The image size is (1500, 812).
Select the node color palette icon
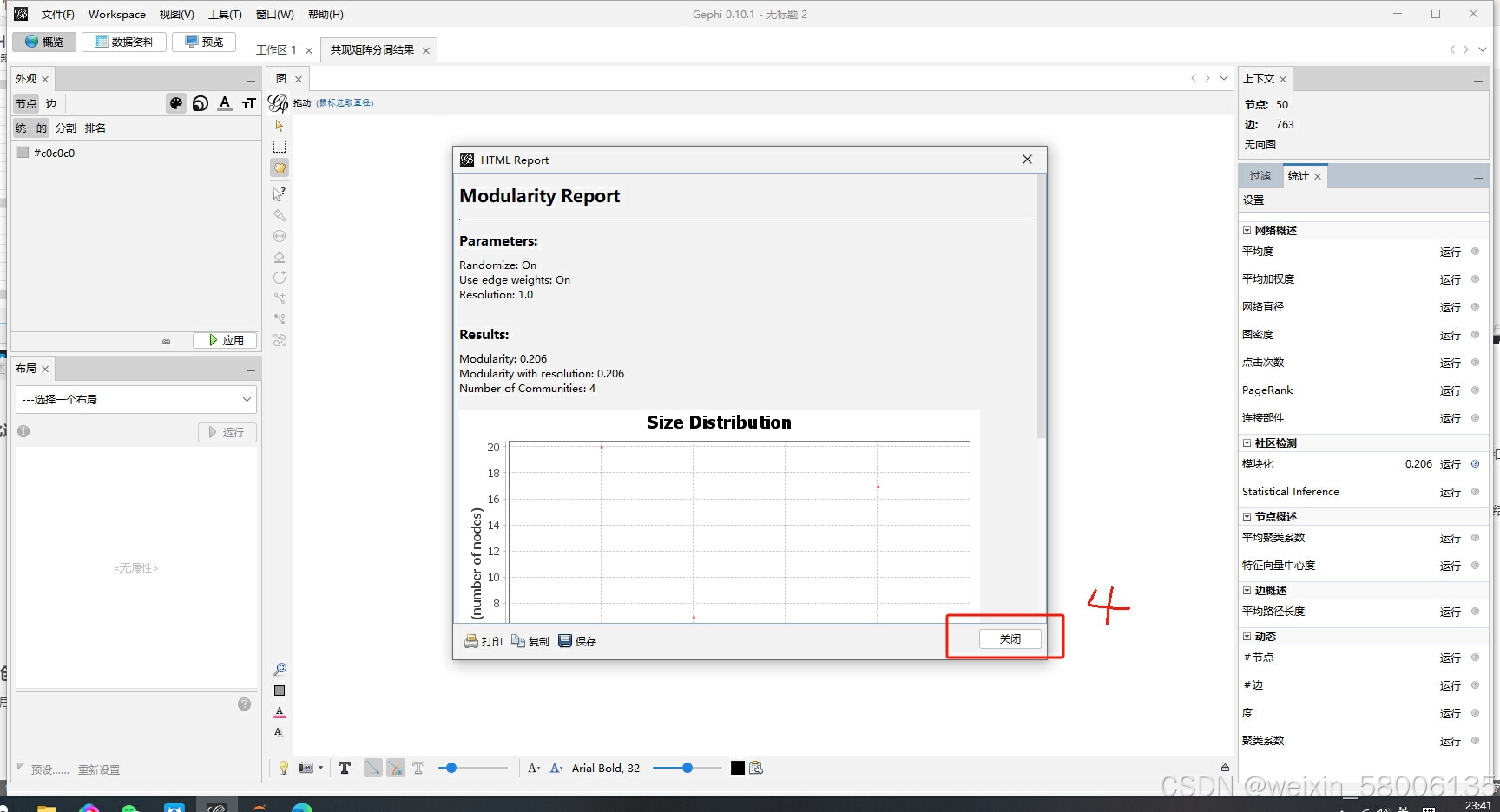click(x=176, y=103)
